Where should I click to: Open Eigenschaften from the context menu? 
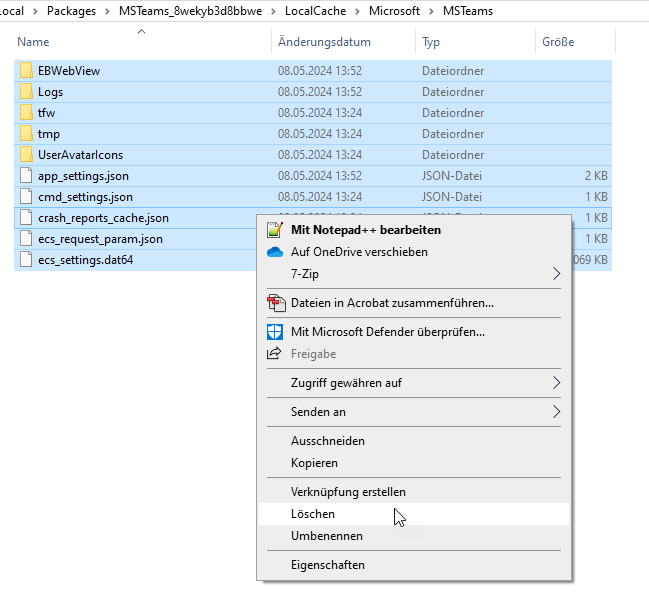click(327, 565)
